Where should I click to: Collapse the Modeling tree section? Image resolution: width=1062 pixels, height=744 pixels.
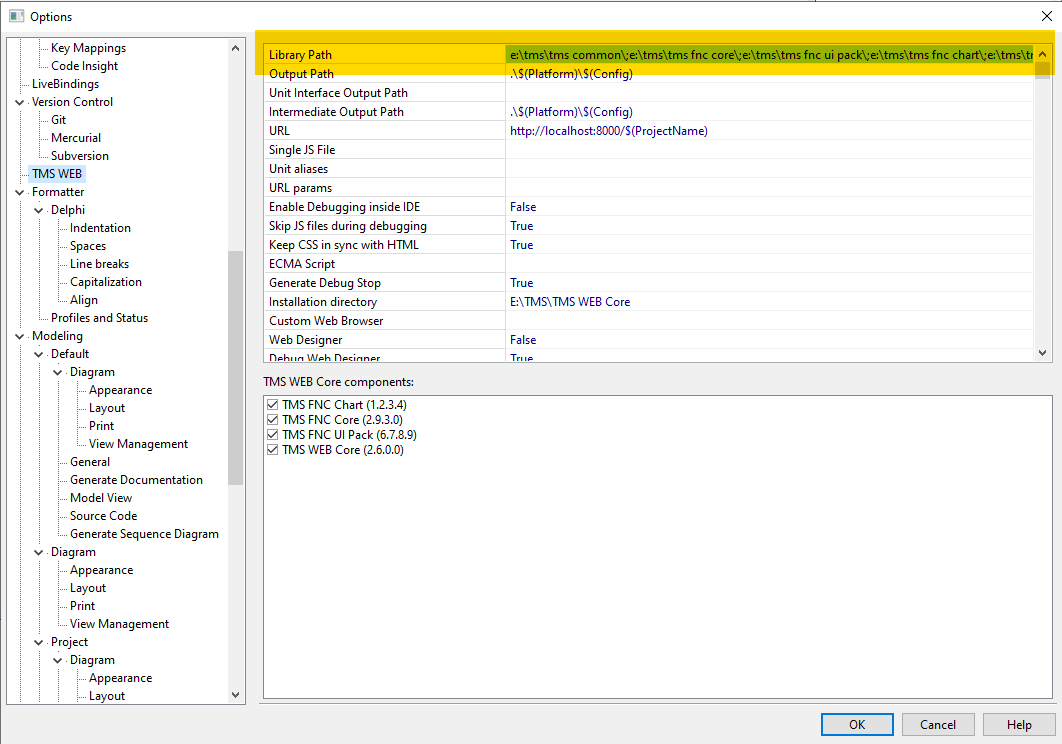20,336
